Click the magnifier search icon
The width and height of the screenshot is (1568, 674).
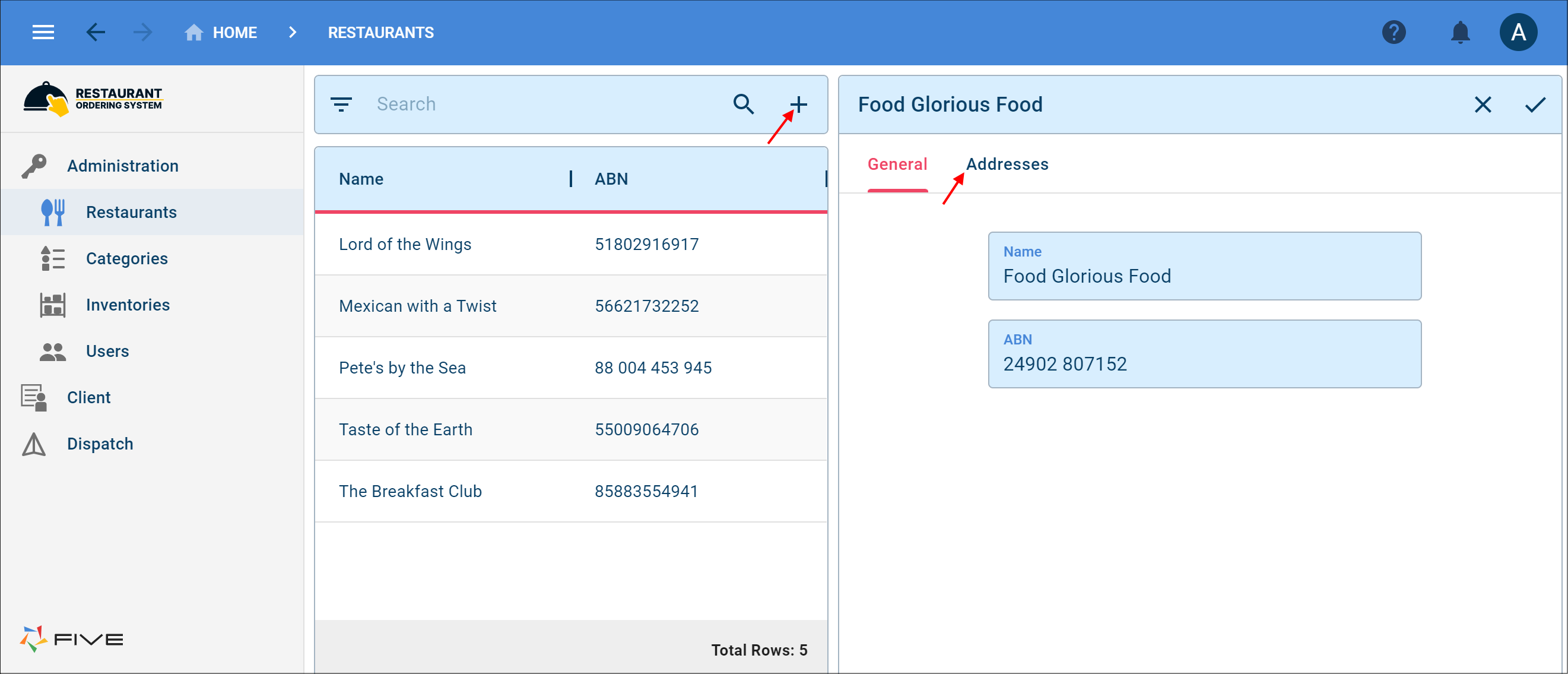(743, 104)
